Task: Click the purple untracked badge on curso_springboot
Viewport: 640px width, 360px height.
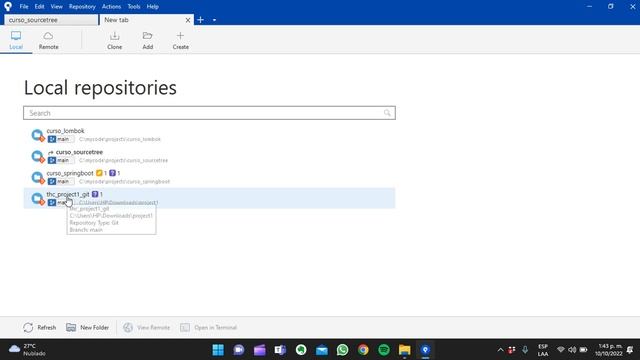Action: point(114,173)
